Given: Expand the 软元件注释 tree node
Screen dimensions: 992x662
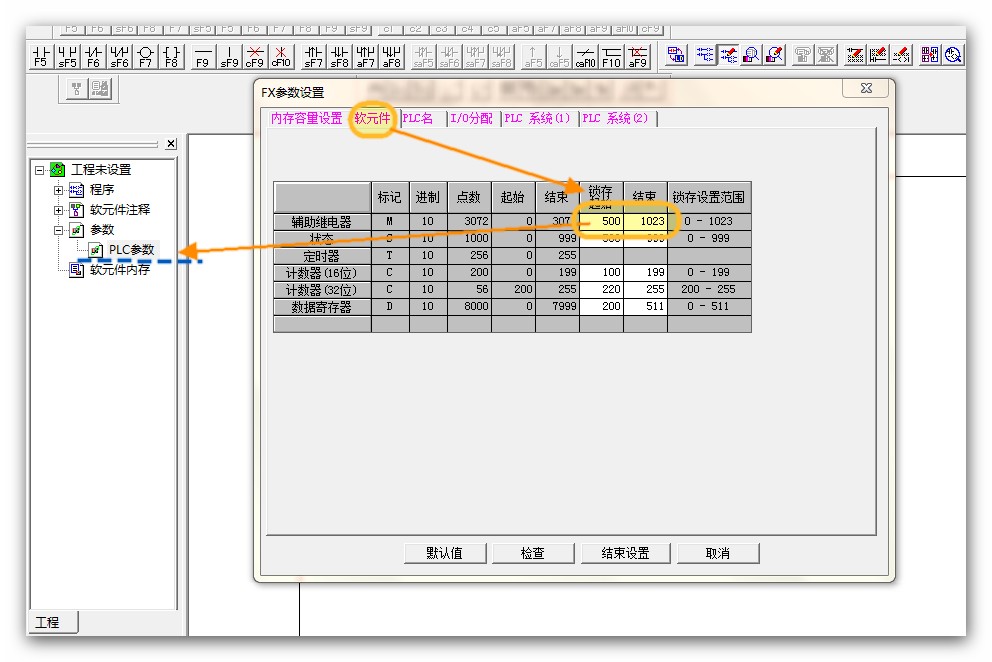Looking at the screenshot, I should (x=59, y=210).
